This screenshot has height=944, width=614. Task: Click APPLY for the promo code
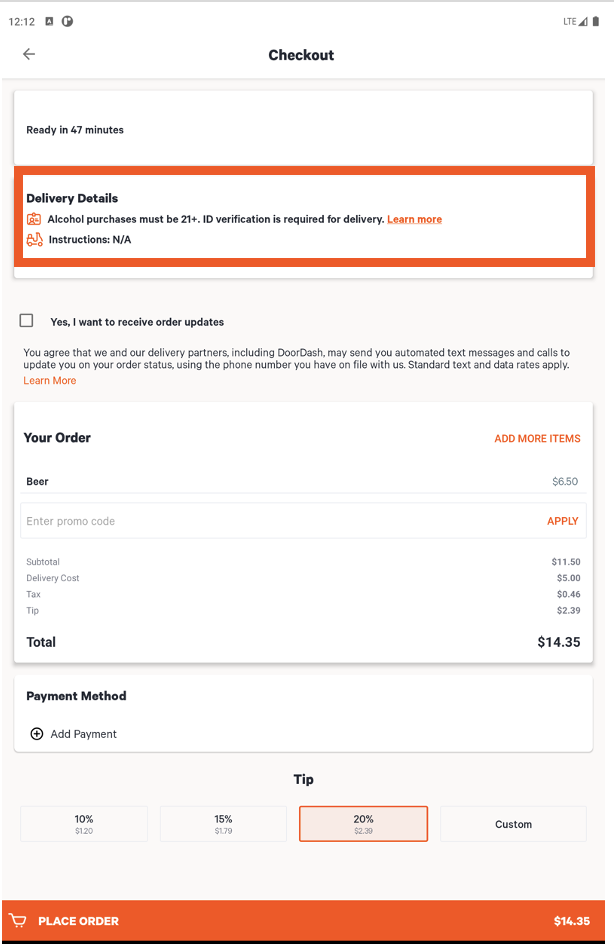pos(562,521)
